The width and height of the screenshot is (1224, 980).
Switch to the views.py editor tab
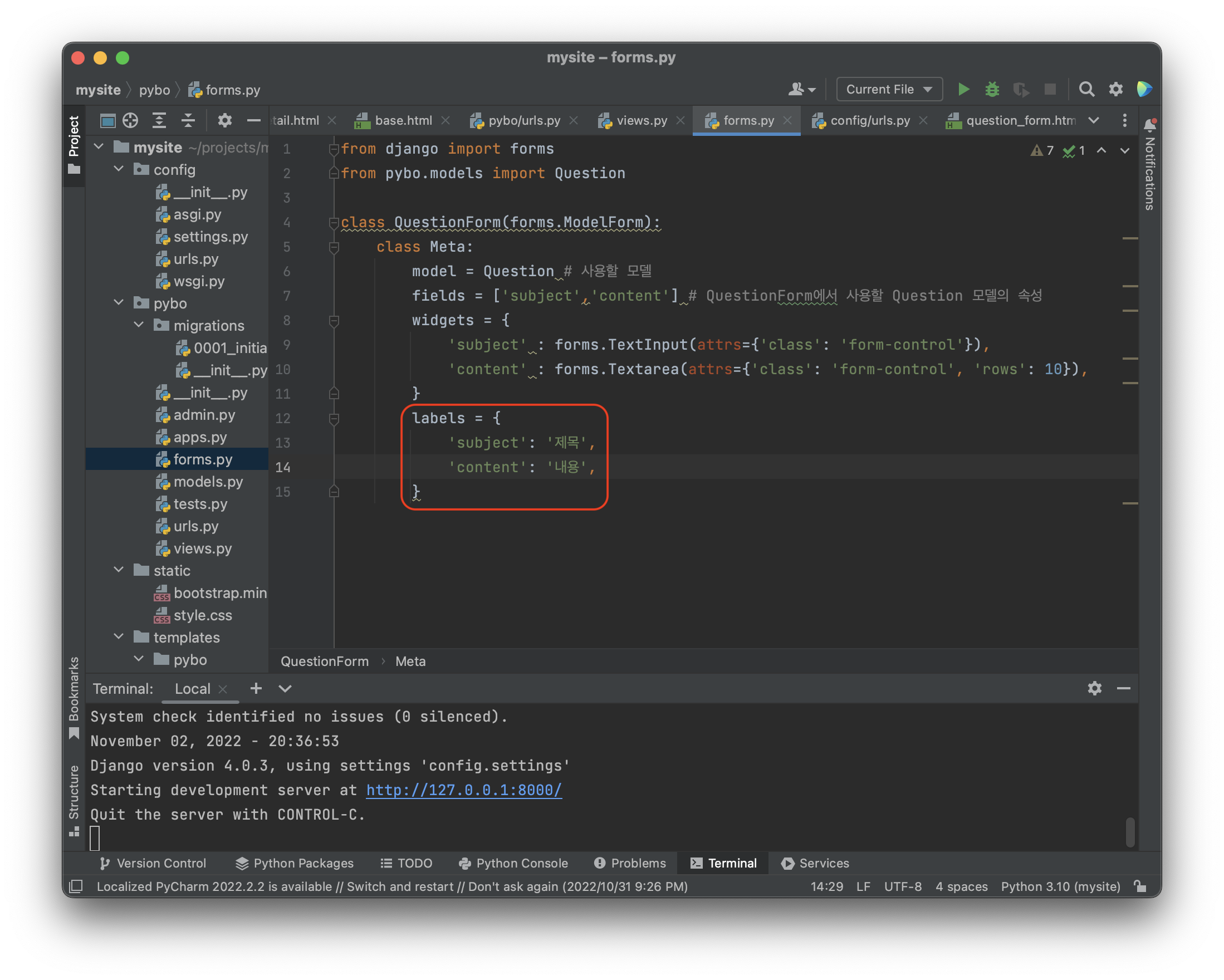pyautogui.click(x=641, y=120)
